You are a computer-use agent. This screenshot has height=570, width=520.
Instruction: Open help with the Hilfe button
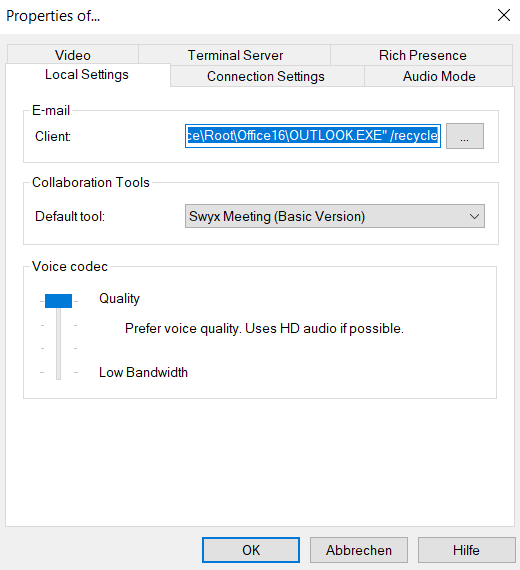tap(467, 550)
